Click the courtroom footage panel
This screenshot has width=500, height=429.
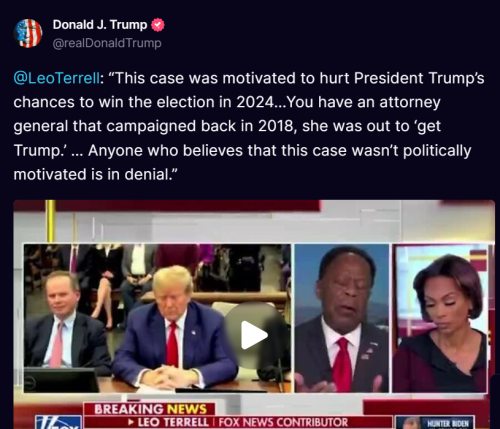157,318
